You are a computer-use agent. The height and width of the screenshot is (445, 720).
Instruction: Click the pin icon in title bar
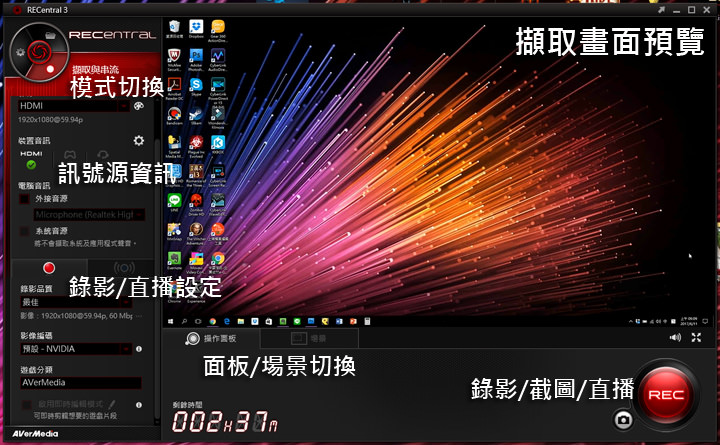click(661, 10)
